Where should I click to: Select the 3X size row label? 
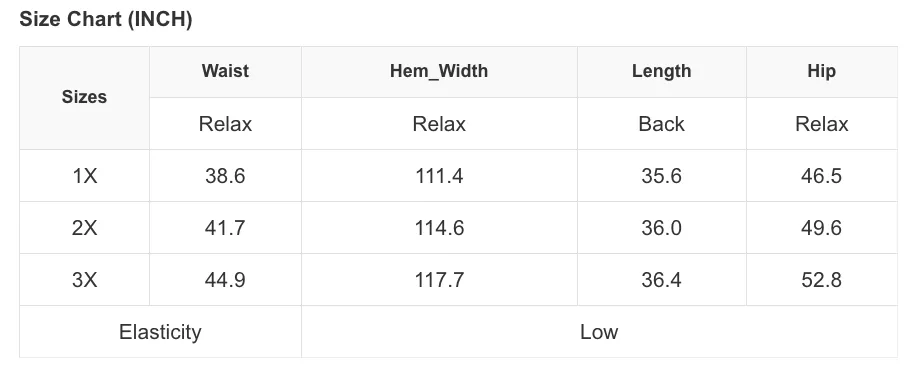(84, 280)
